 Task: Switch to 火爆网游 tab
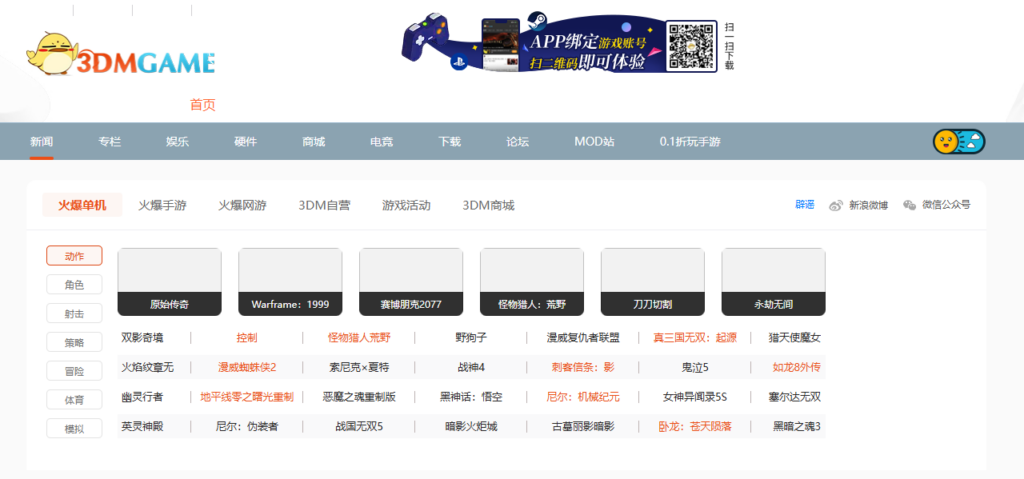click(242, 205)
